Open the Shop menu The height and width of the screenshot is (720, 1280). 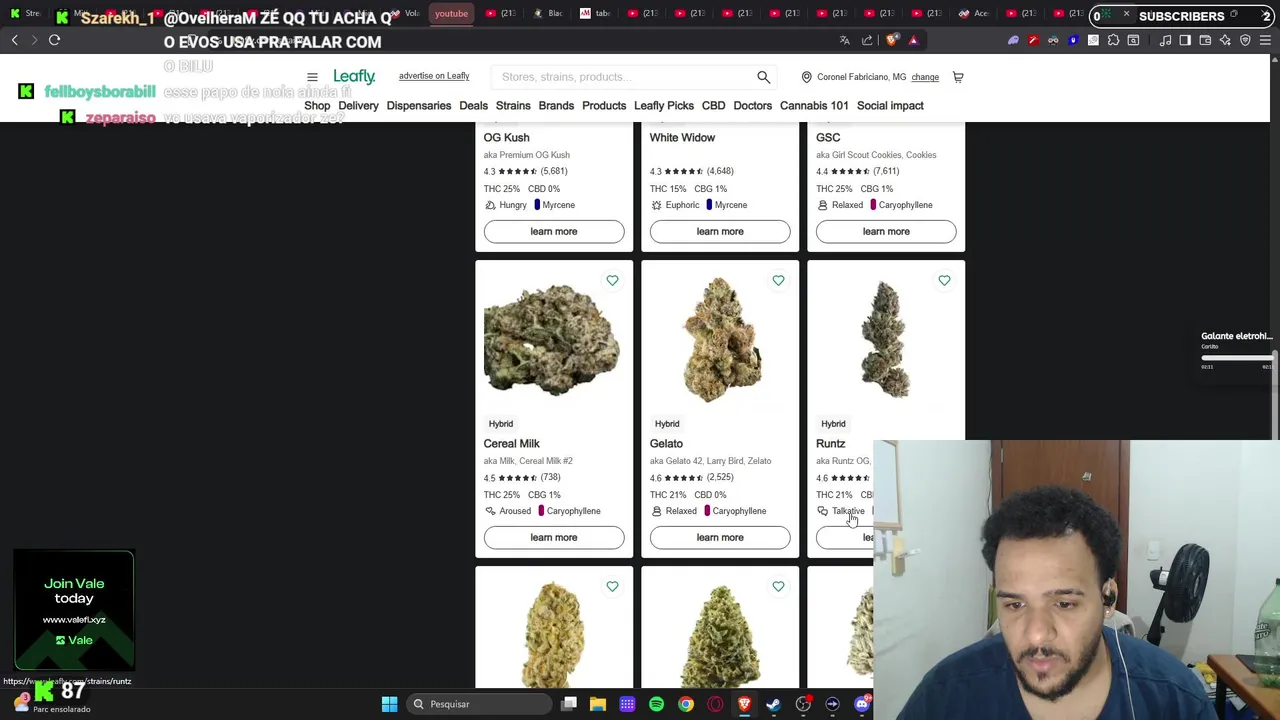point(317,106)
